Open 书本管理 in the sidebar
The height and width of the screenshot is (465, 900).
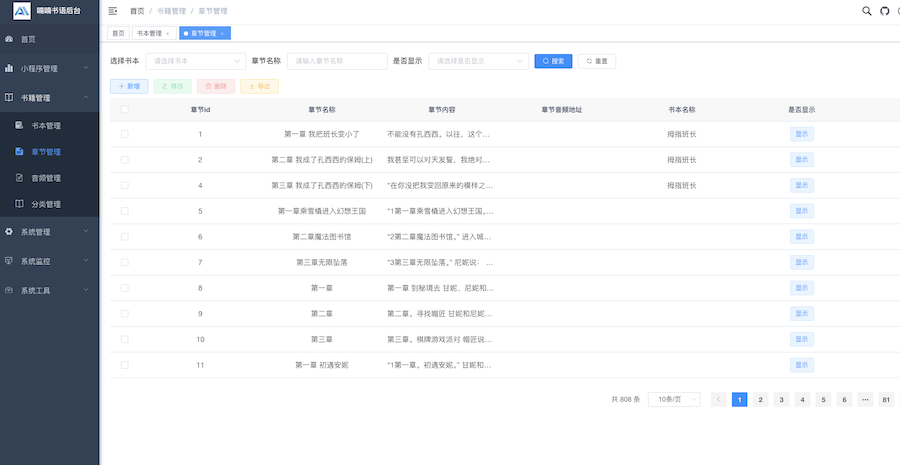coord(46,126)
